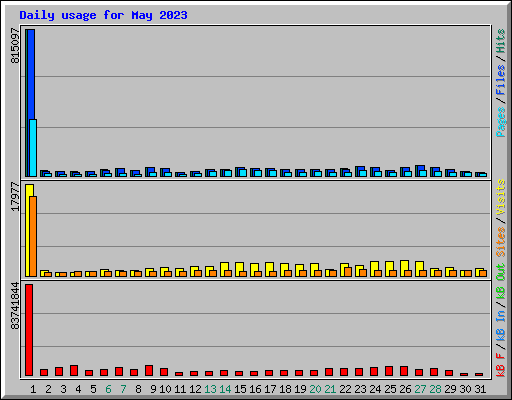Click day label 27 on the x-axis

click(x=420, y=389)
